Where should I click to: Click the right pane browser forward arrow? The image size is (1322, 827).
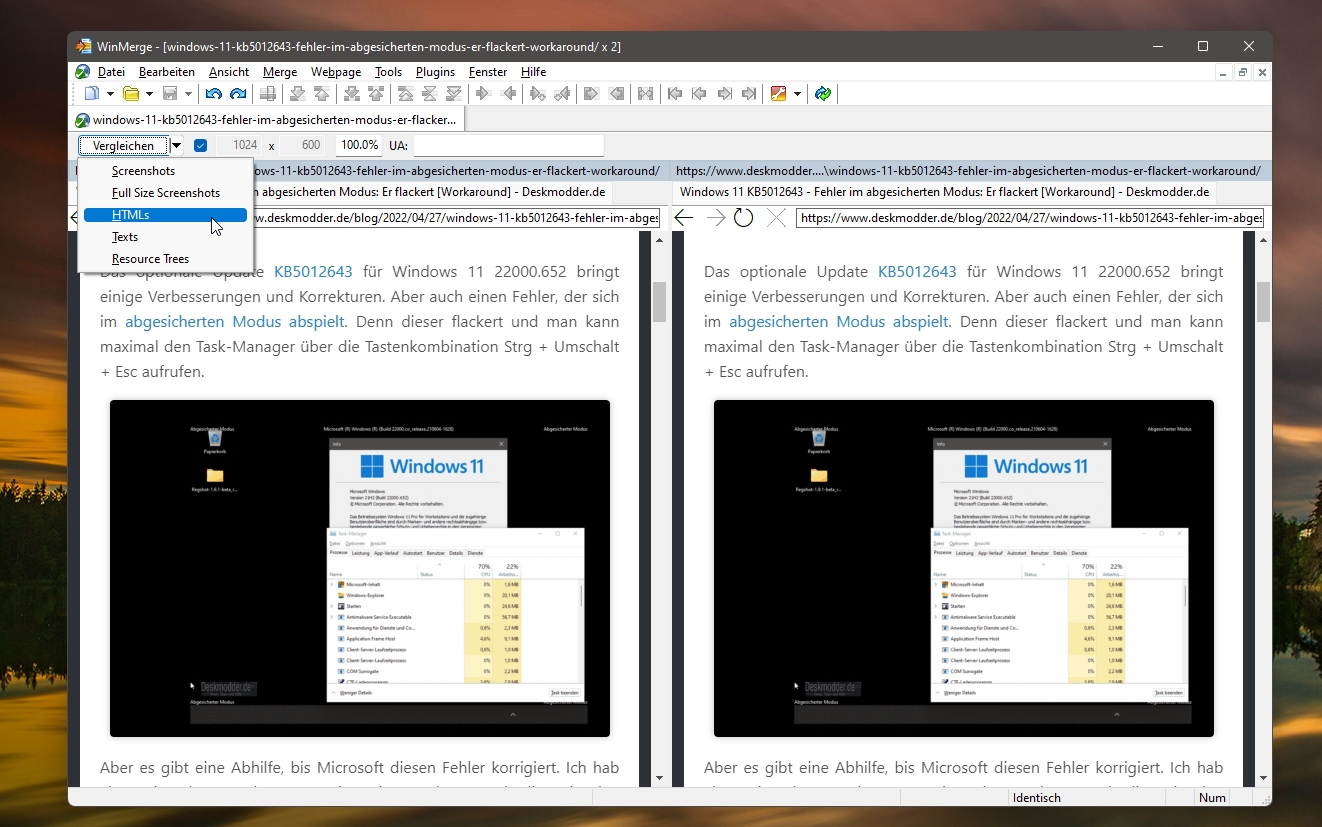(715, 218)
